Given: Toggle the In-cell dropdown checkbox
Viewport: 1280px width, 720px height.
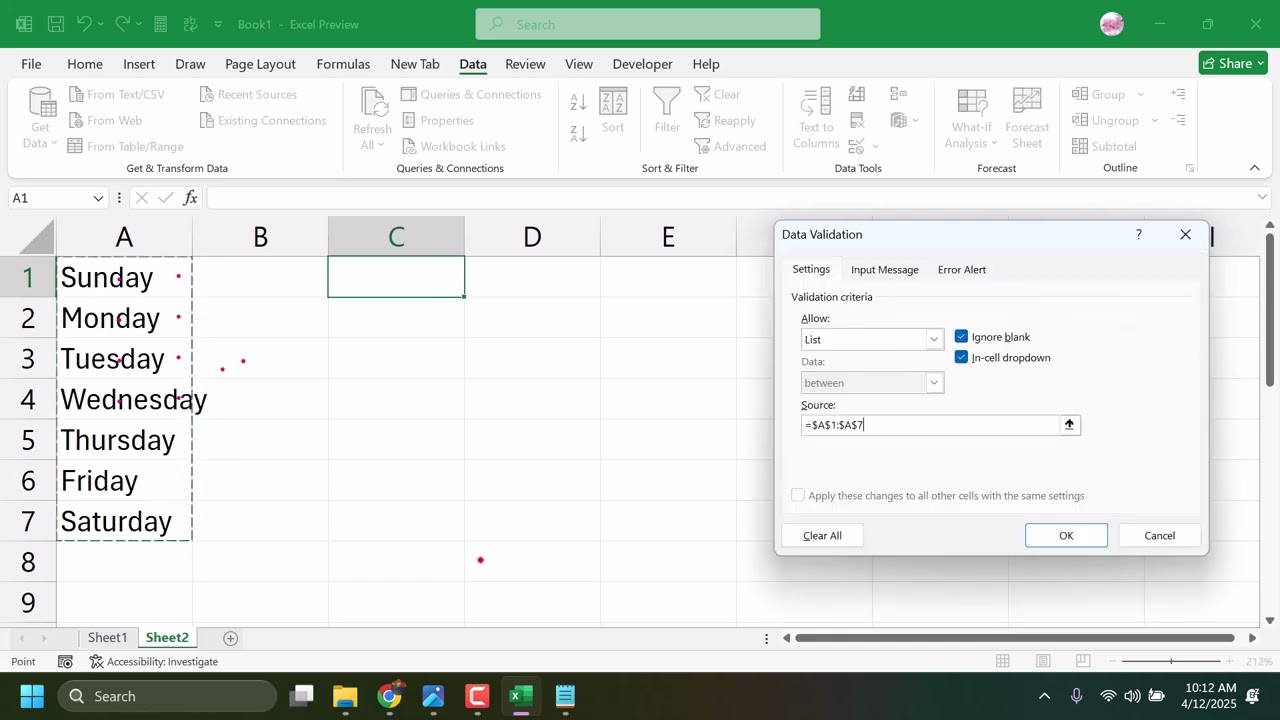Looking at the screenshot, I should click(961, 357).
